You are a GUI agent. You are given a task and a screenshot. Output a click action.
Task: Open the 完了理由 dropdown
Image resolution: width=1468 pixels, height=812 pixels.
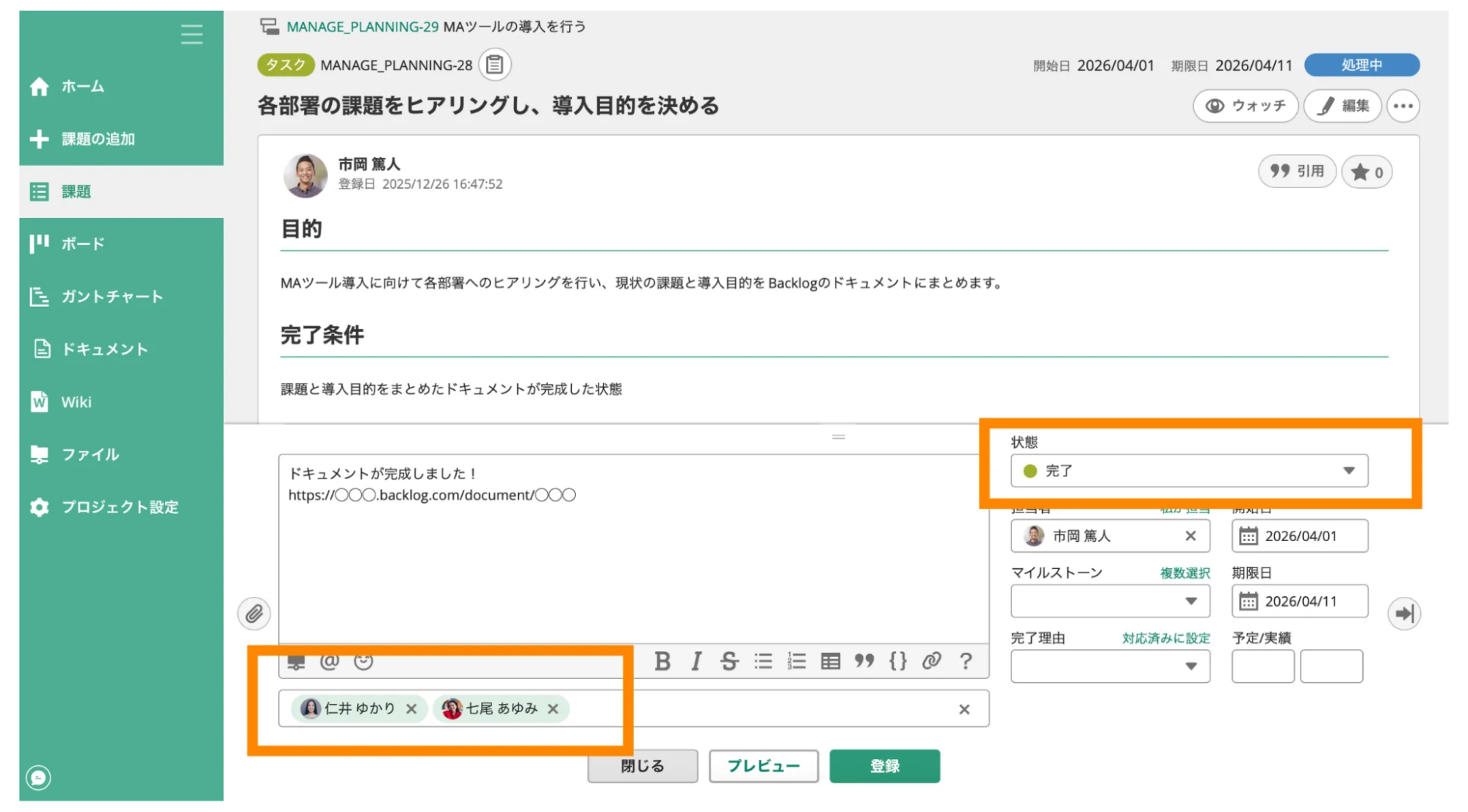(1110, 667)
